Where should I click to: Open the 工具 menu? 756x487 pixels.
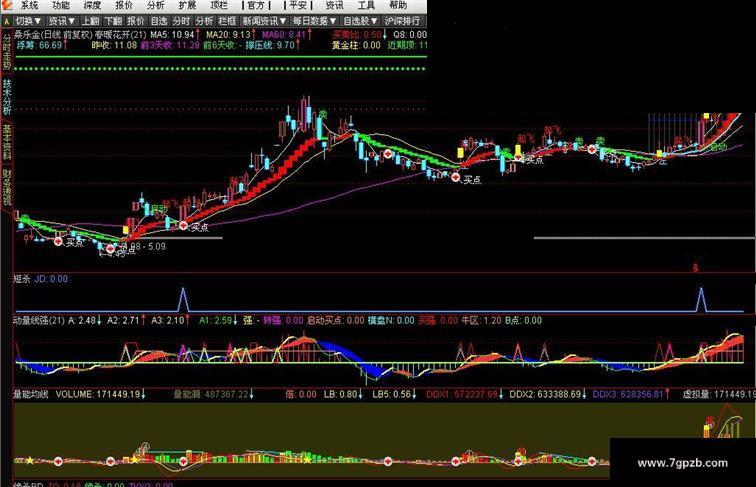[x=366, y=5]
